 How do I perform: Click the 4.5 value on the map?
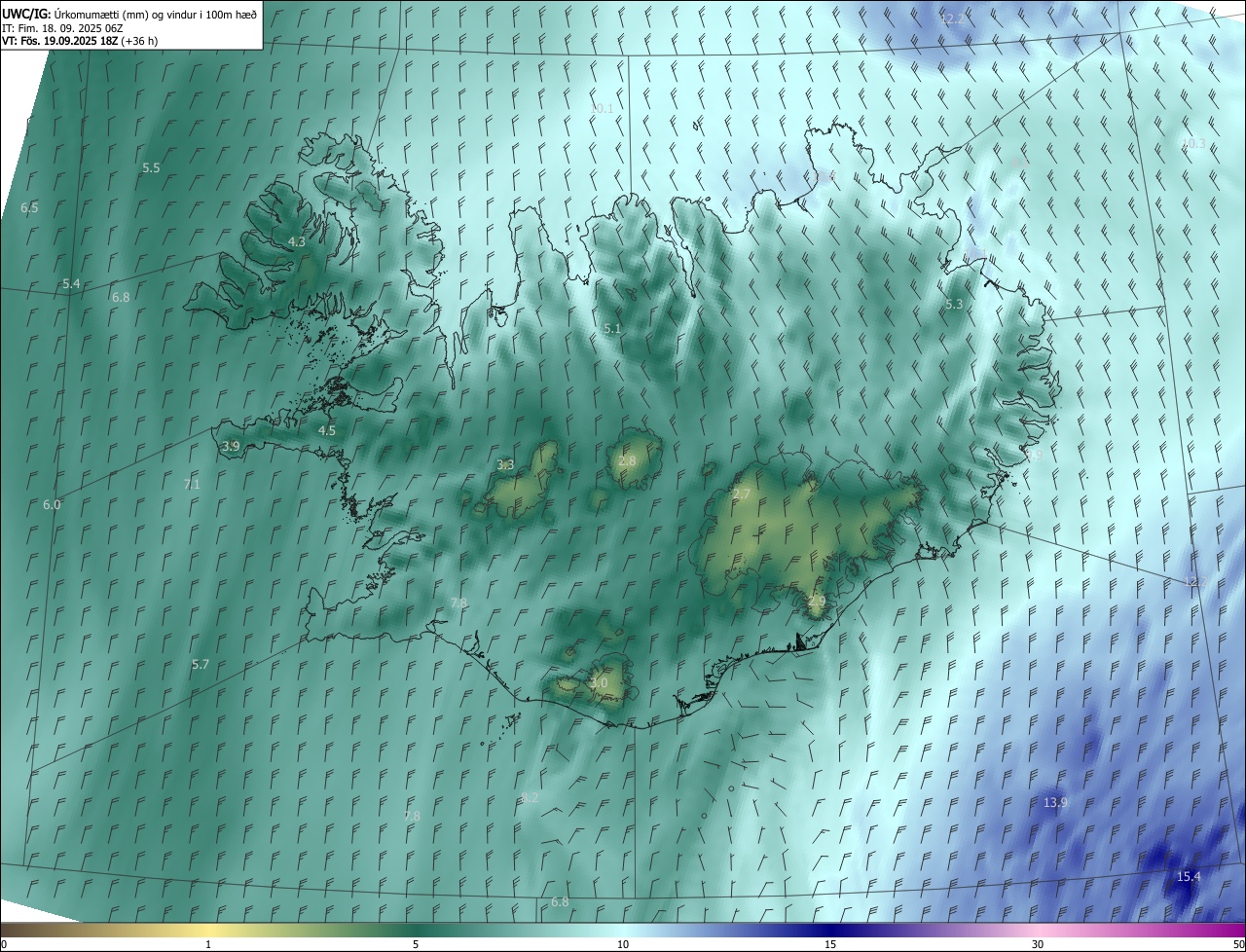click(327, 430)
